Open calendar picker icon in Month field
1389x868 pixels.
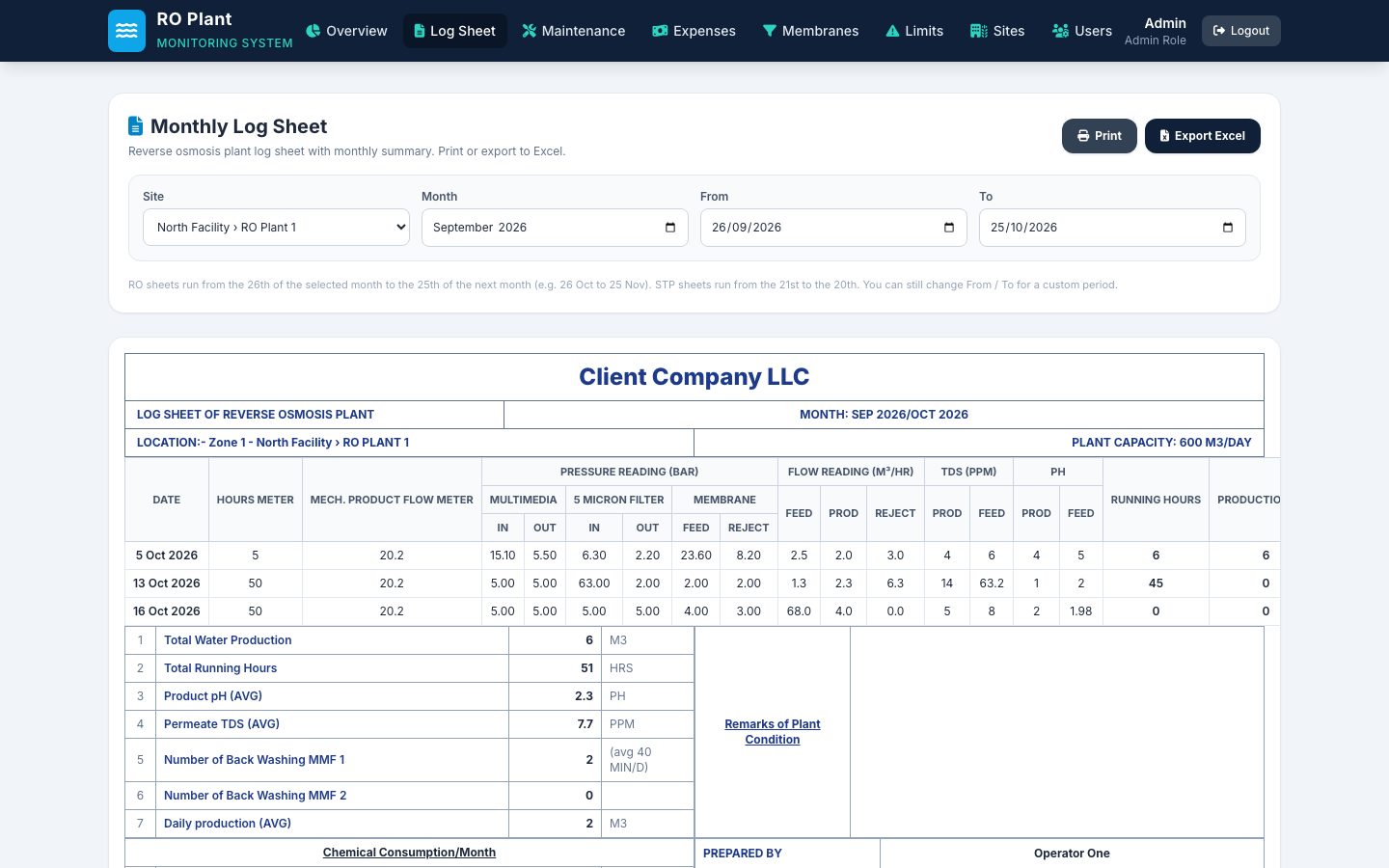click(x=670, y=228)
